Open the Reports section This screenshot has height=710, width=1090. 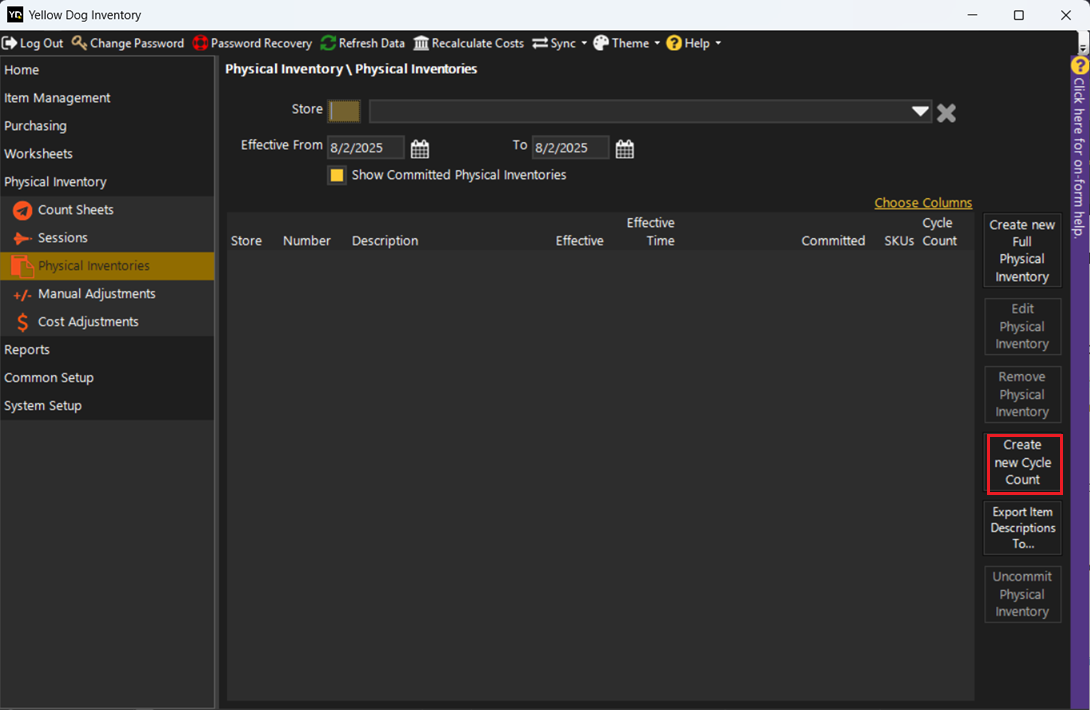pos(107,350)
